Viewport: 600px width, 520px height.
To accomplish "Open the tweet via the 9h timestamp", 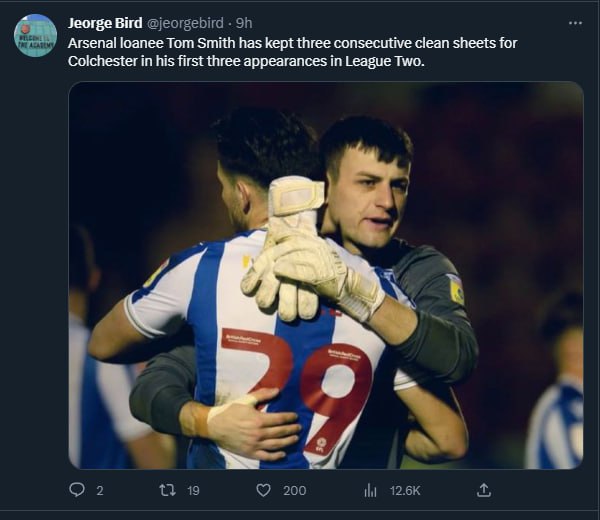I will (x=244, y=23).
